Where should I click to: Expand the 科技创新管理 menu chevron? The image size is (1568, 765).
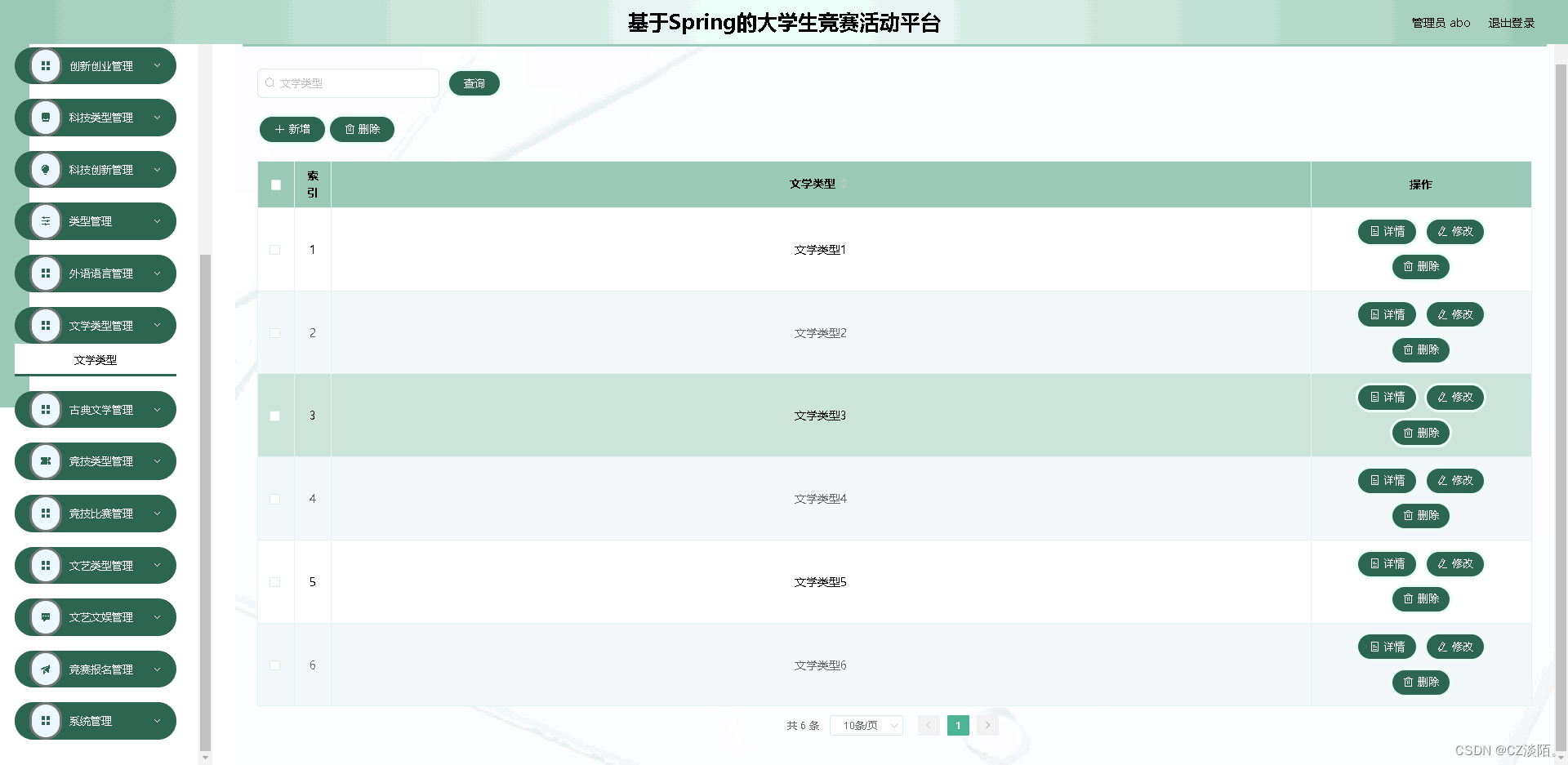[x=157, y=170]
